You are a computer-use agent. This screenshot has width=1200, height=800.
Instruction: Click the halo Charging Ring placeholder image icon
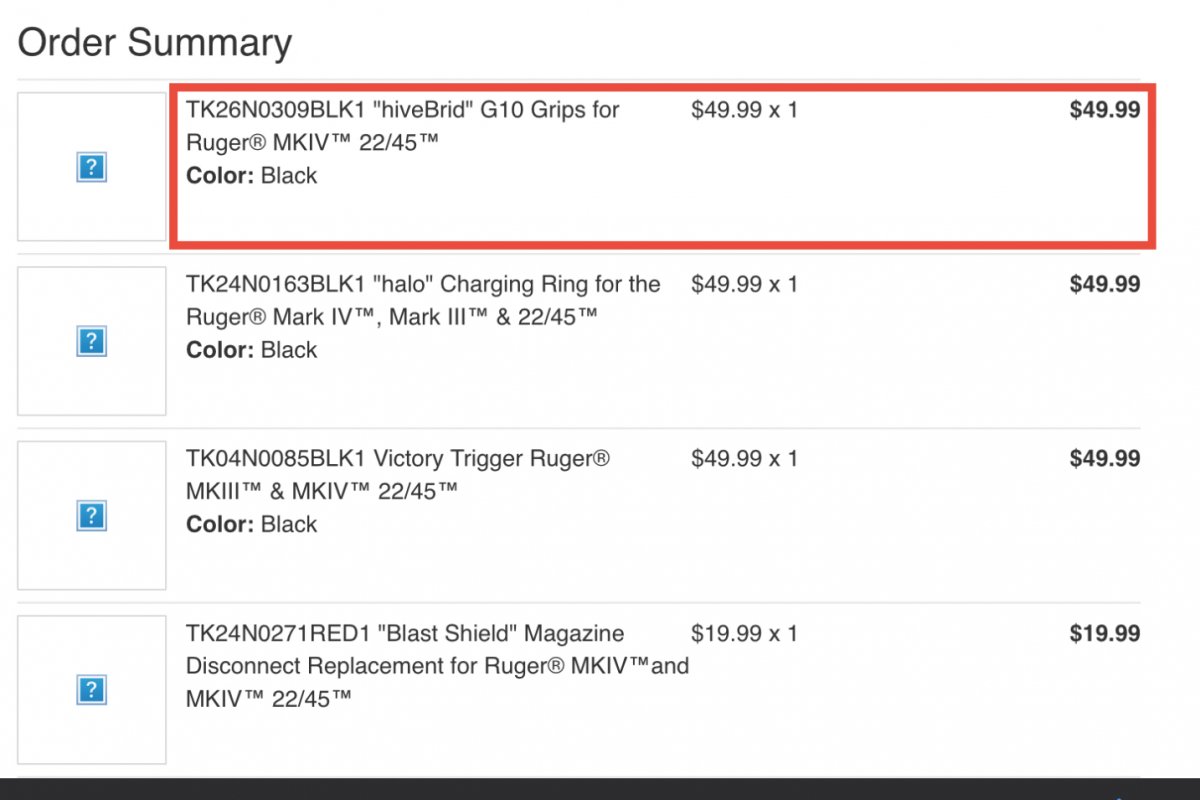coord(91,342)
